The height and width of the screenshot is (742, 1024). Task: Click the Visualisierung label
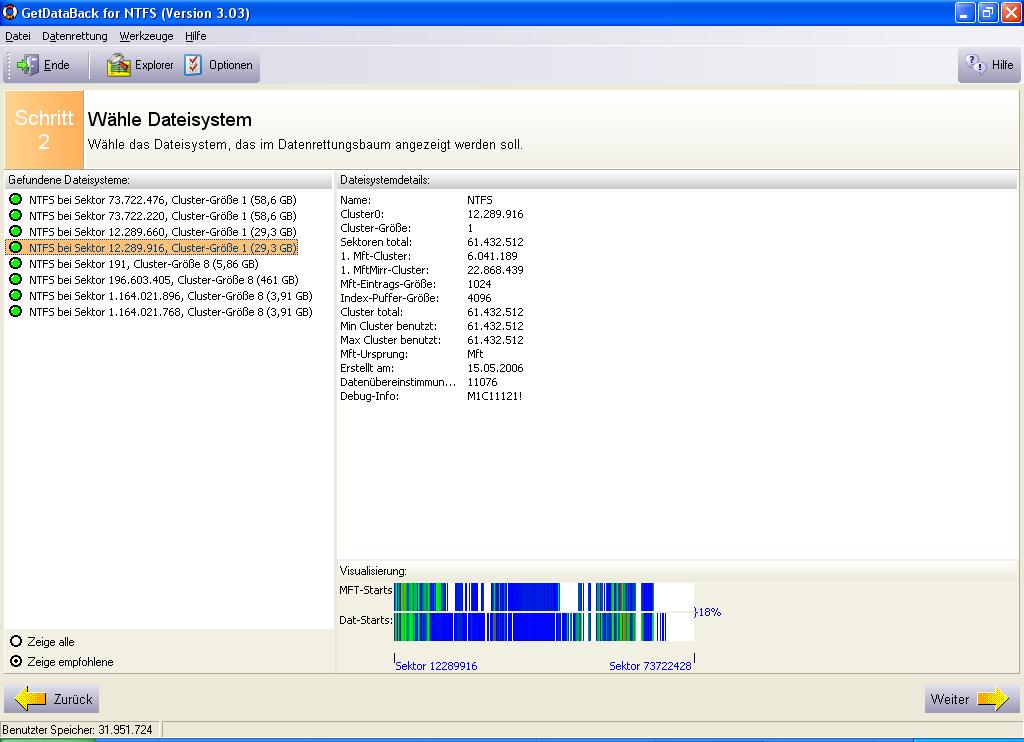(373, 571)
